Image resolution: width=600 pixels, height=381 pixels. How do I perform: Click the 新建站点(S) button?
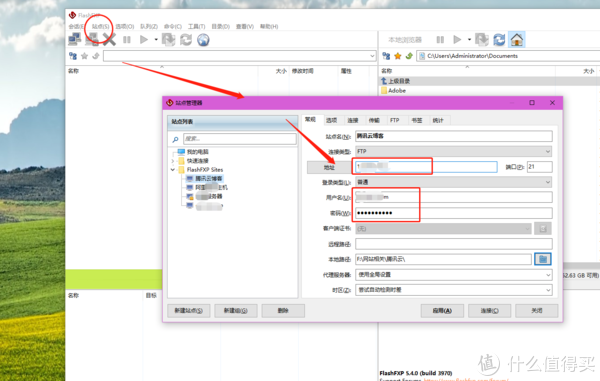(189, 311)
